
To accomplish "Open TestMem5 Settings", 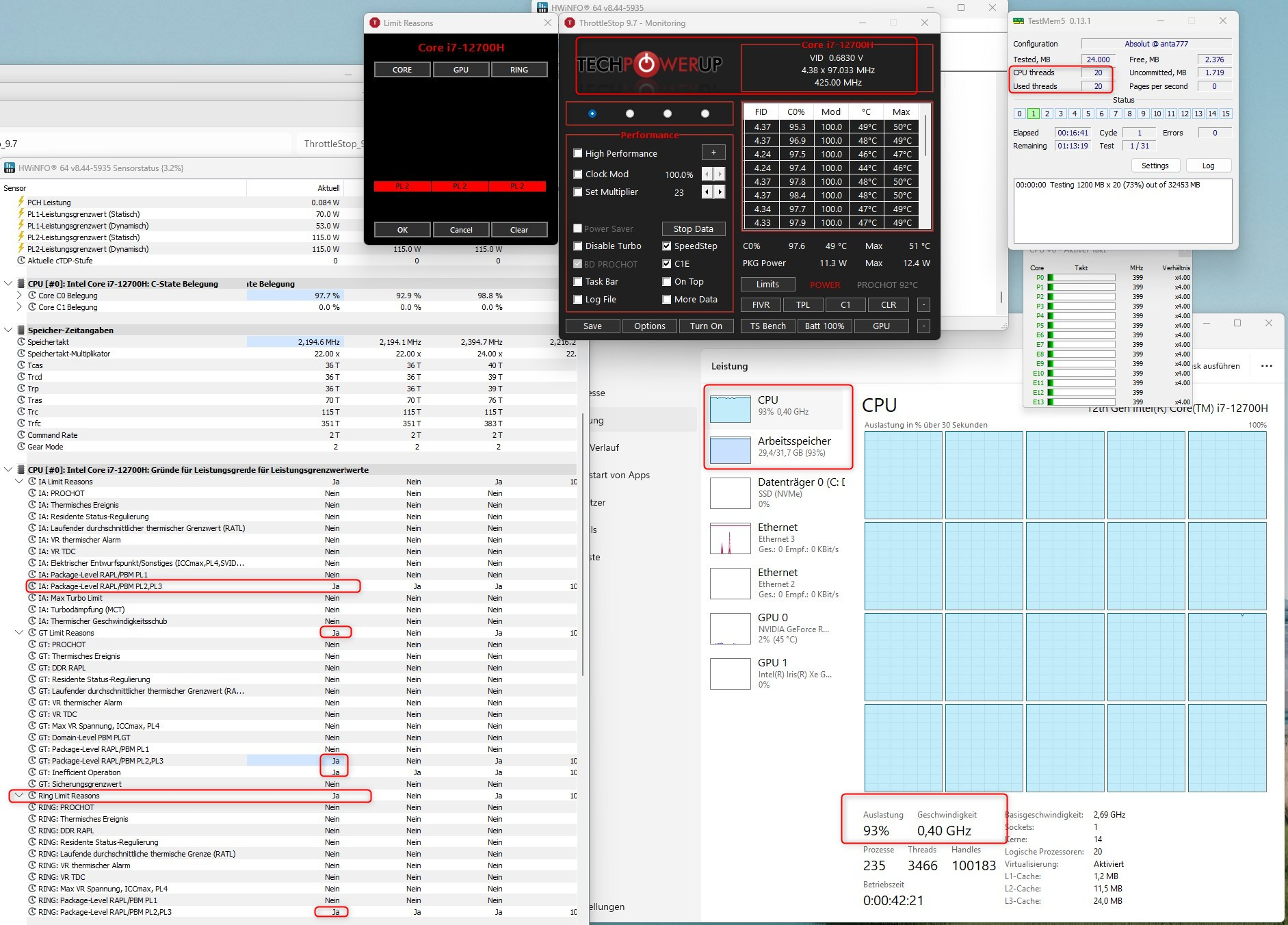I will 1155,166.
